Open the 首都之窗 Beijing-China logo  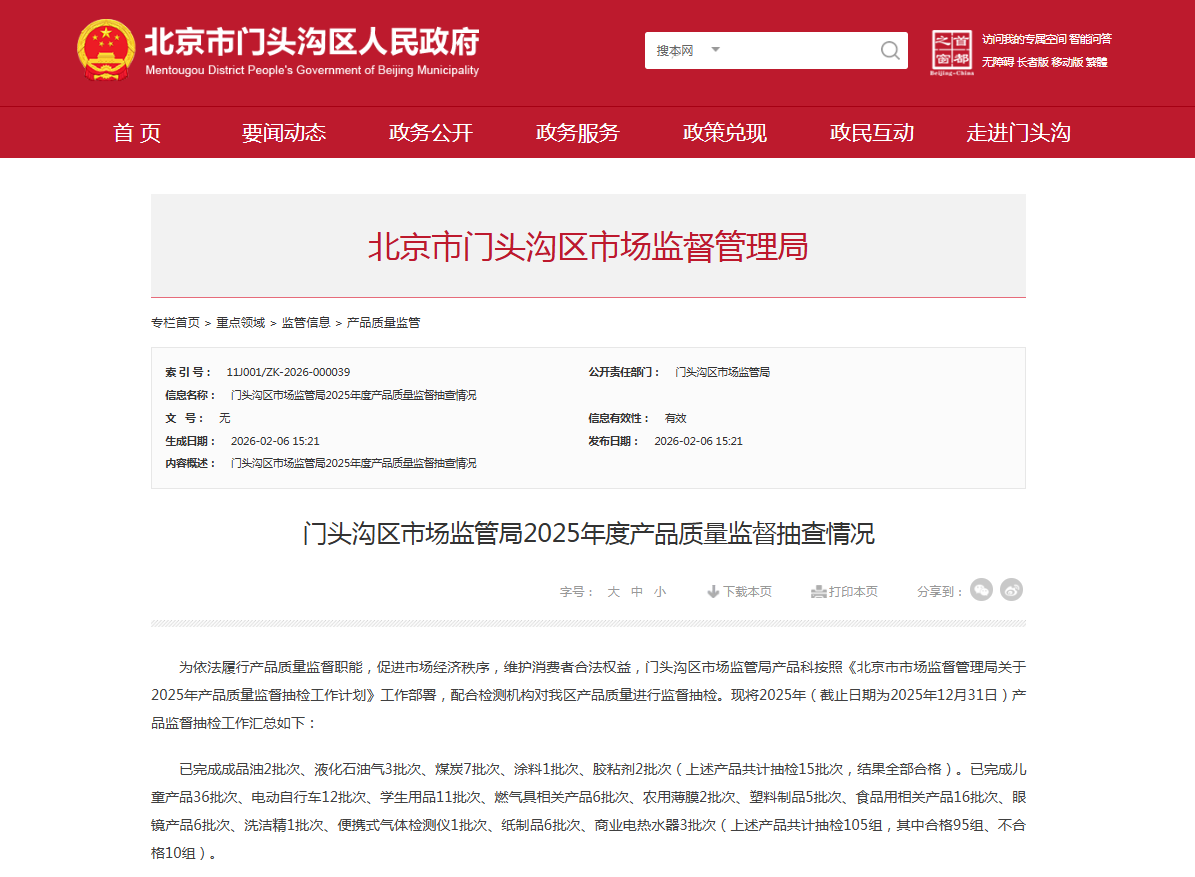[x=951, y=52]
